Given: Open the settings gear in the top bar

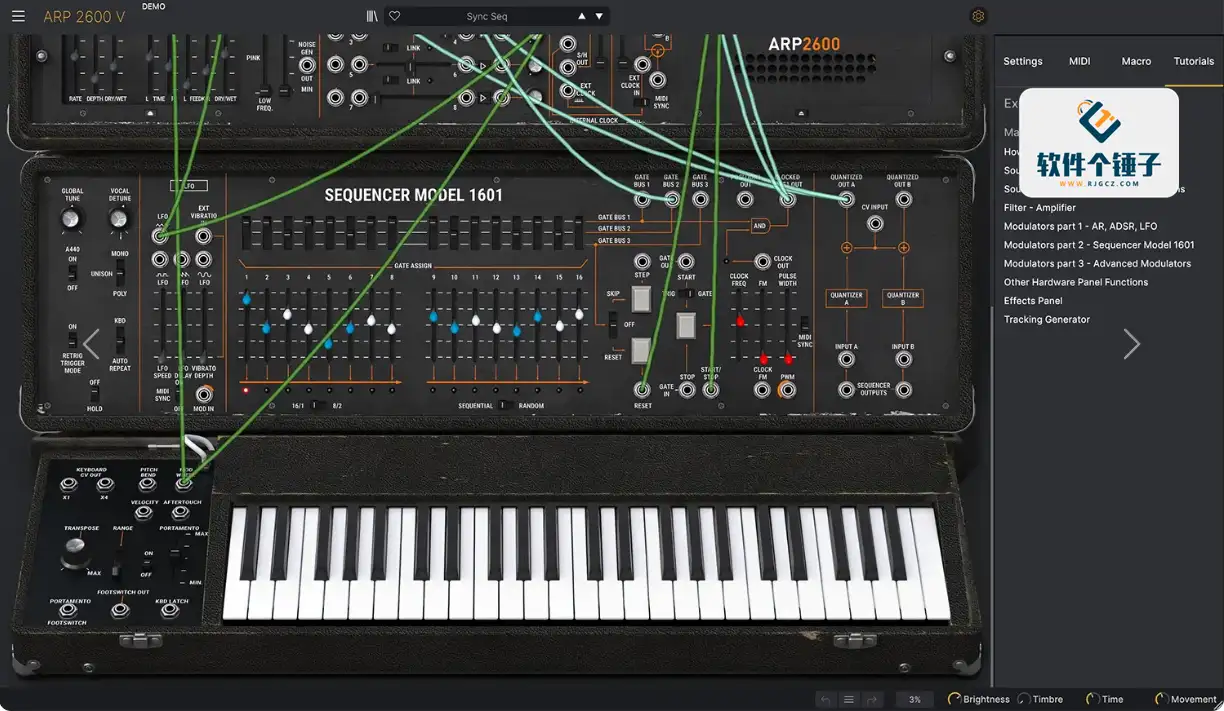Looking at the screenshot, I should [978, 16].
